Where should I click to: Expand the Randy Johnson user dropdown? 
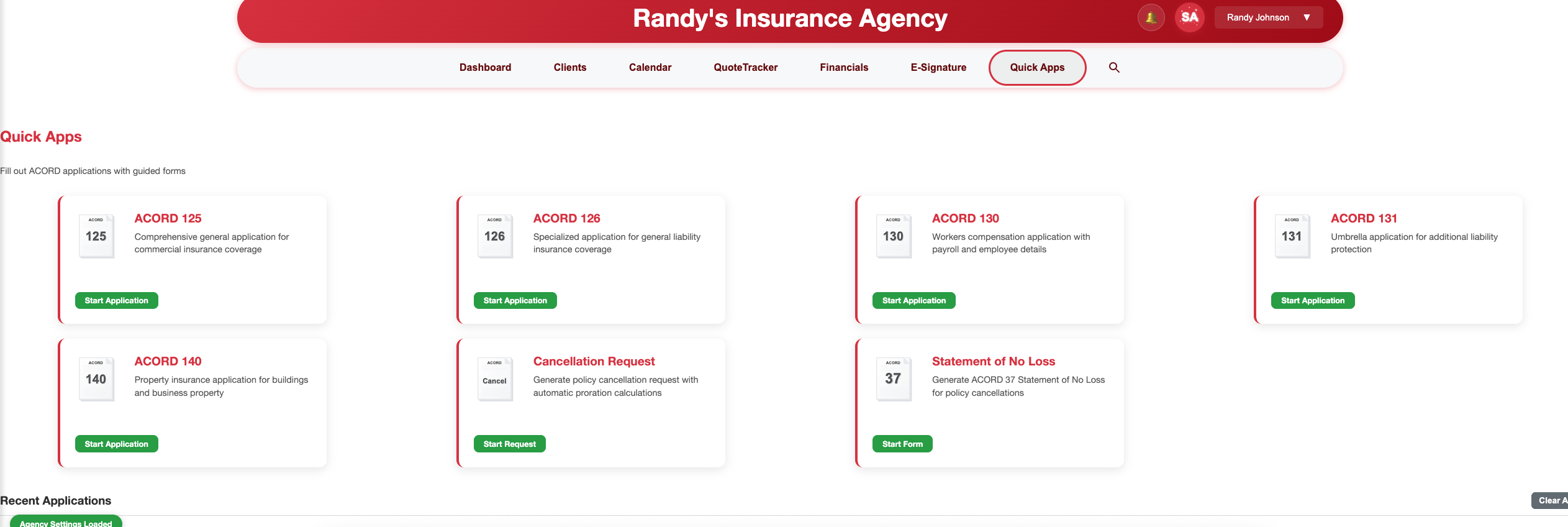tap(1268, 17)
